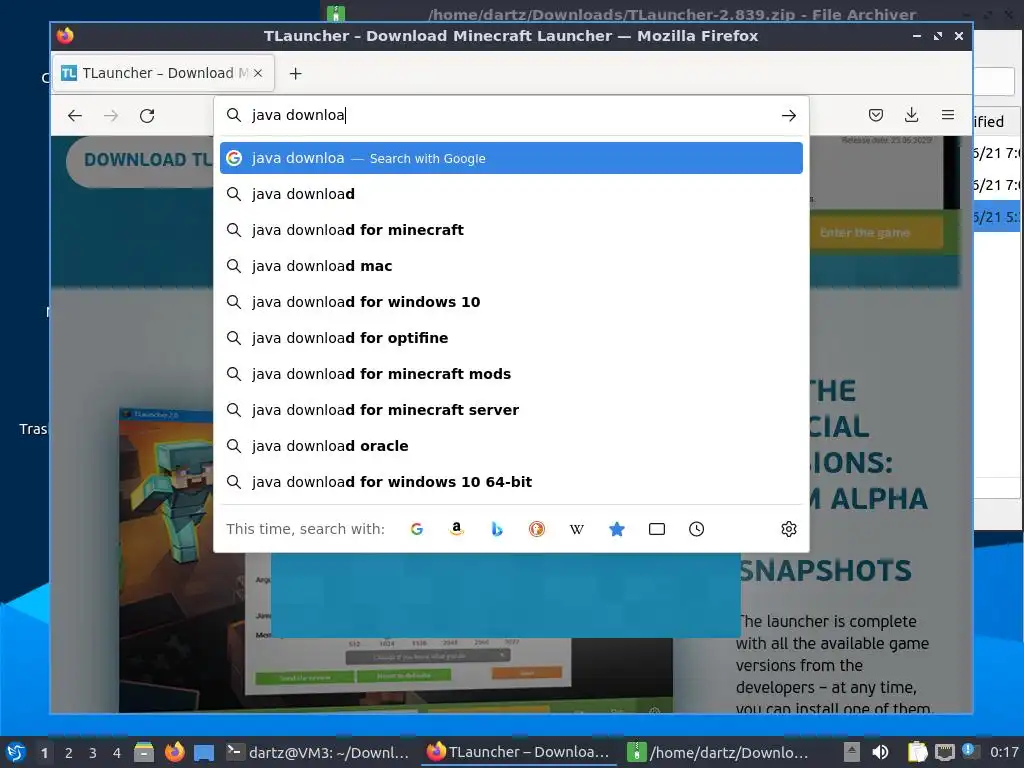Reload the current page
The width and height of the screenshot is (1024, 768).
pyautogui.click(x=147, y=116)
